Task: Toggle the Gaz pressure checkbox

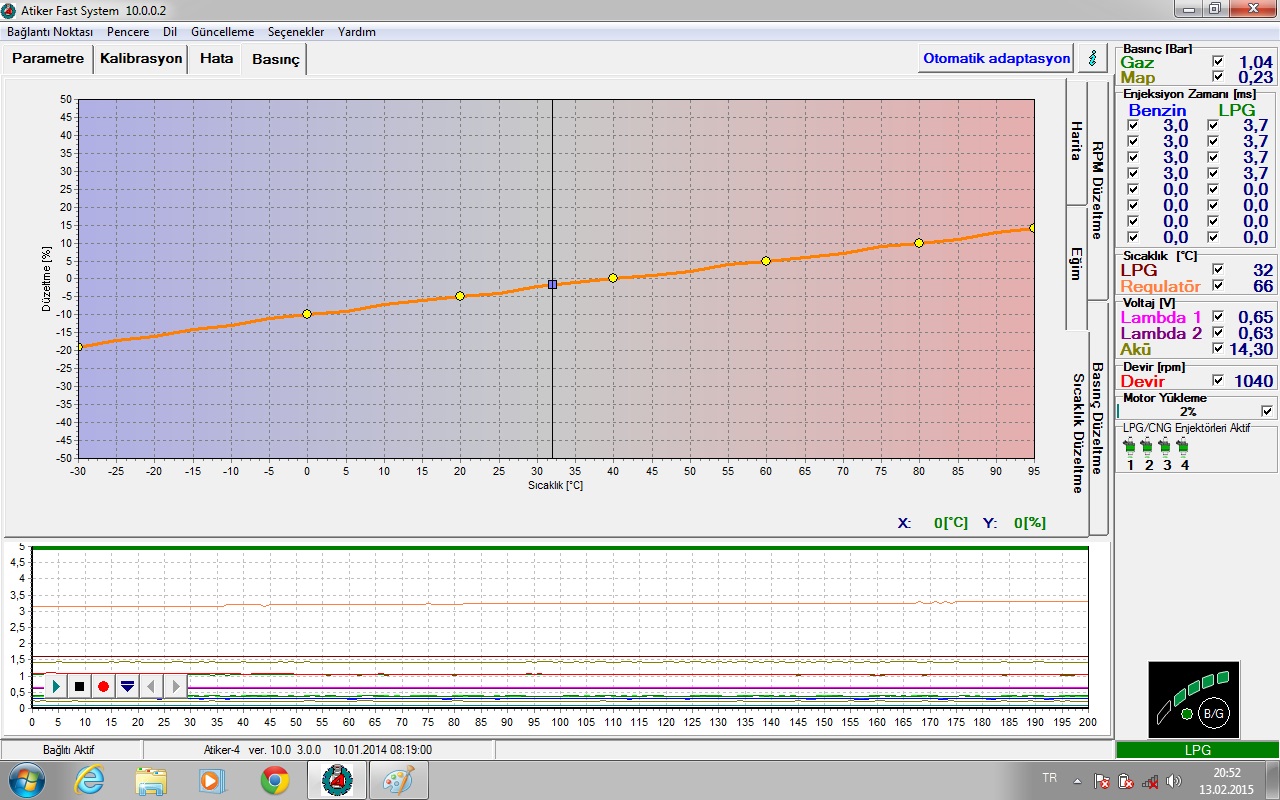Action: [x=1217, y=61]
